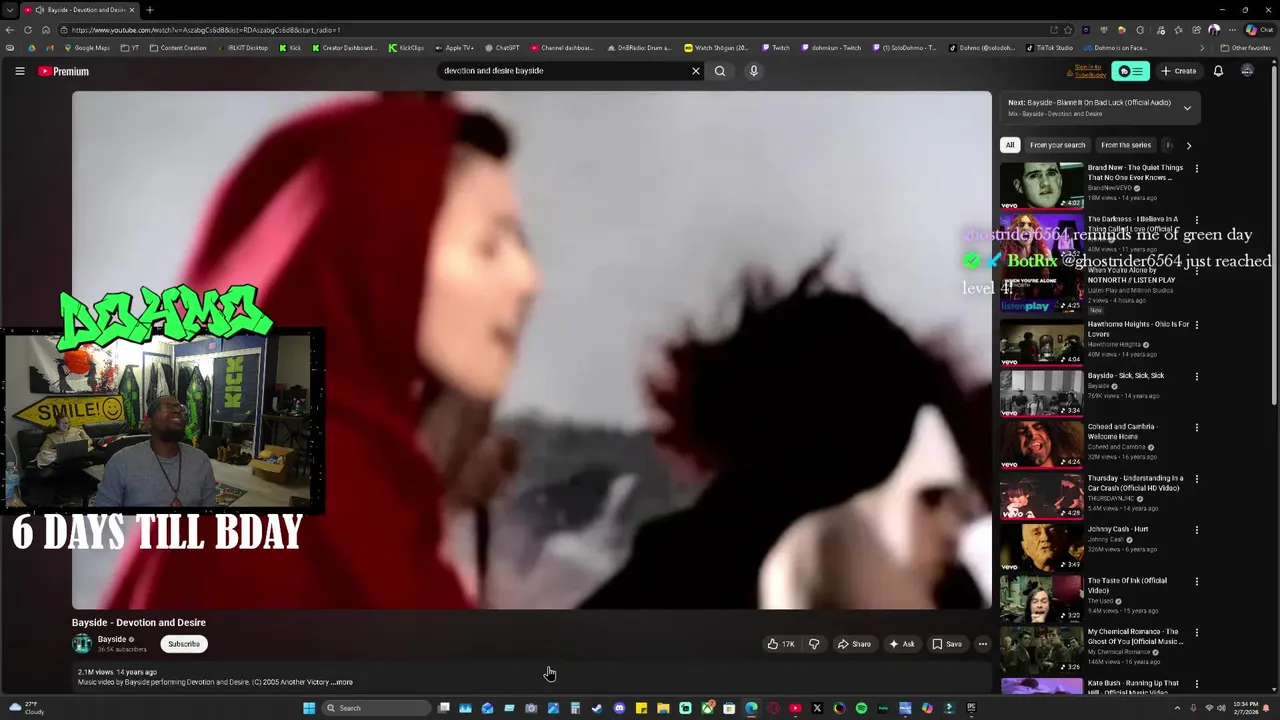This screenshot has height=720, width=1280.
Task: Show hidden system tray icons chevron
Action: (x=1177, y=708)
